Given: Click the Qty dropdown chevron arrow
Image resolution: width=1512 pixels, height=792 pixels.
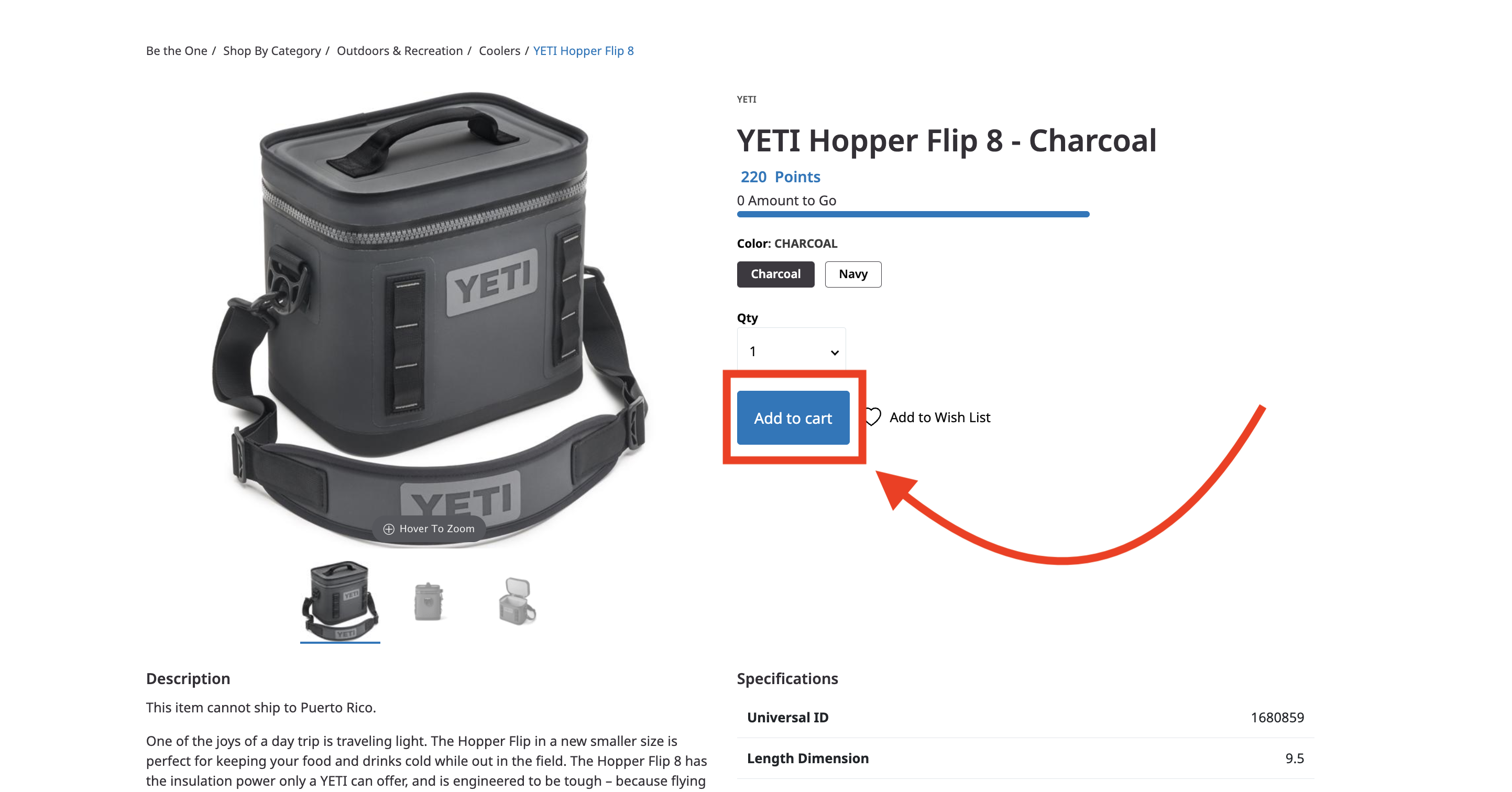Looking at the screenshot, I should point(834,352).
